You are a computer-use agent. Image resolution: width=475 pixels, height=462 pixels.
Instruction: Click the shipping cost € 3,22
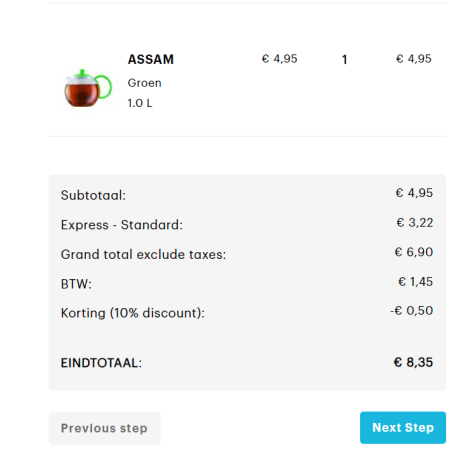(415, 223)
